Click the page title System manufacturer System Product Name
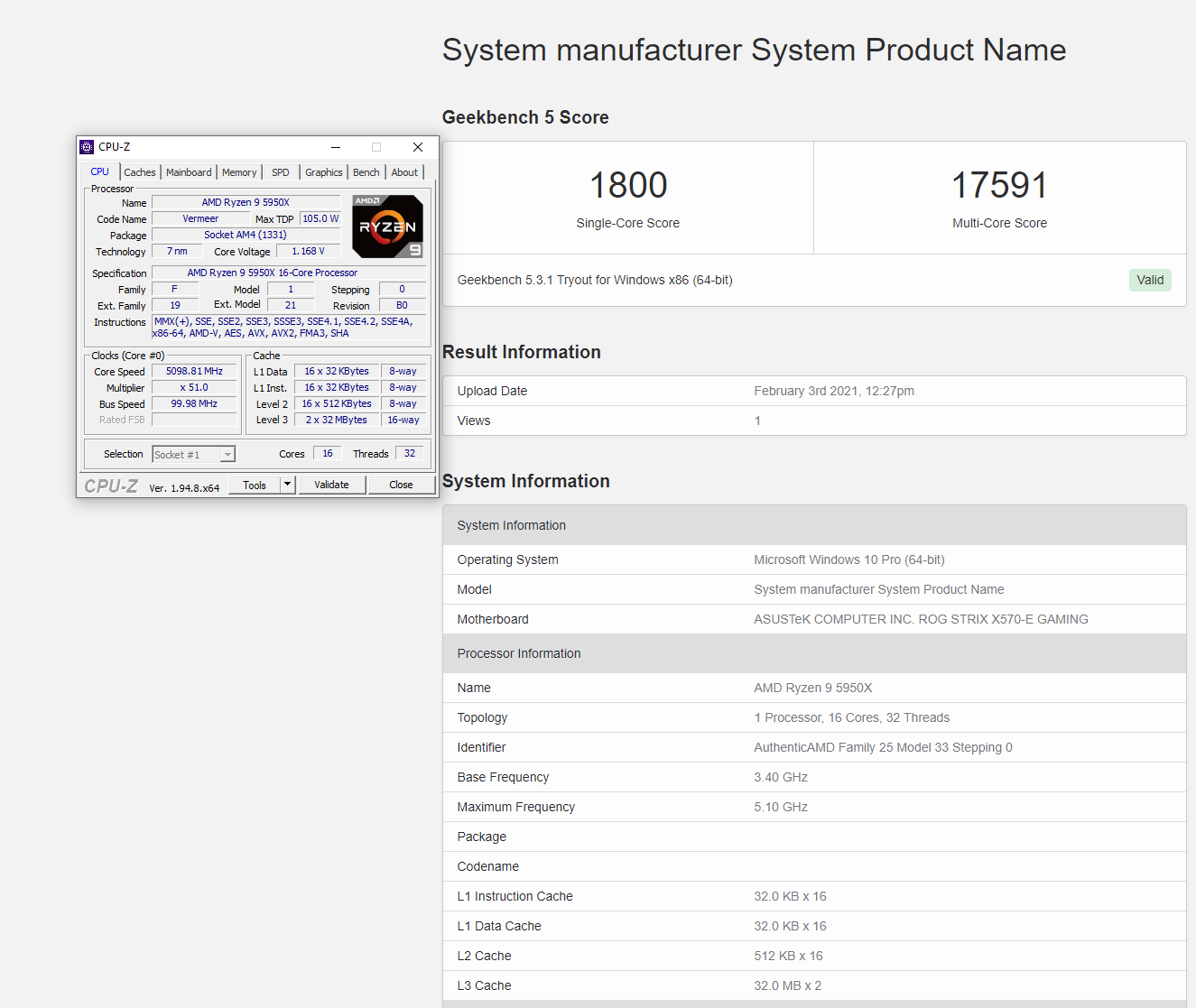Screen dimensions: 1196x1008 tap(754, 50)
